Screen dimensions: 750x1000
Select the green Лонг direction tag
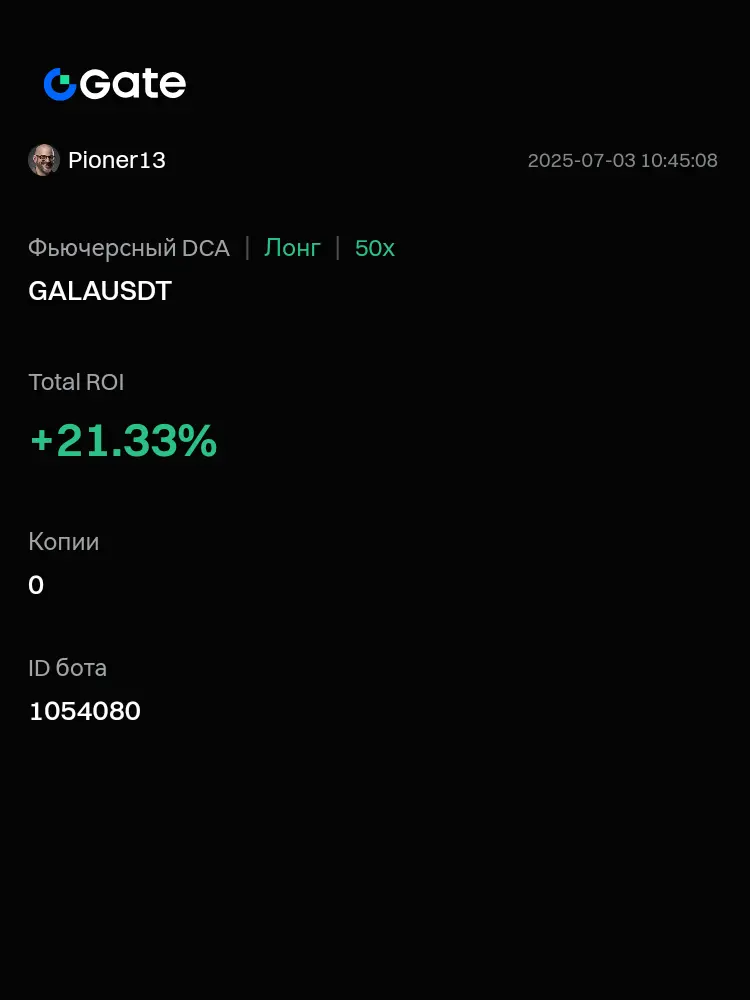[x=293, y=247]
